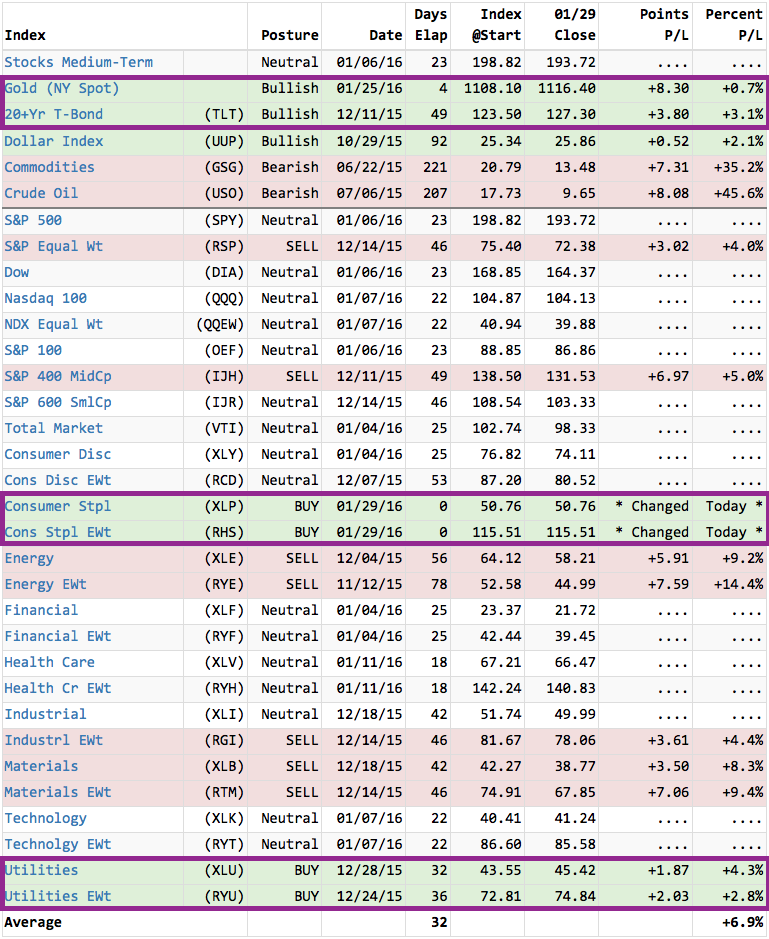Click the Average row label
This screenshot has height=939, width=769.
(x=33, y=922)
